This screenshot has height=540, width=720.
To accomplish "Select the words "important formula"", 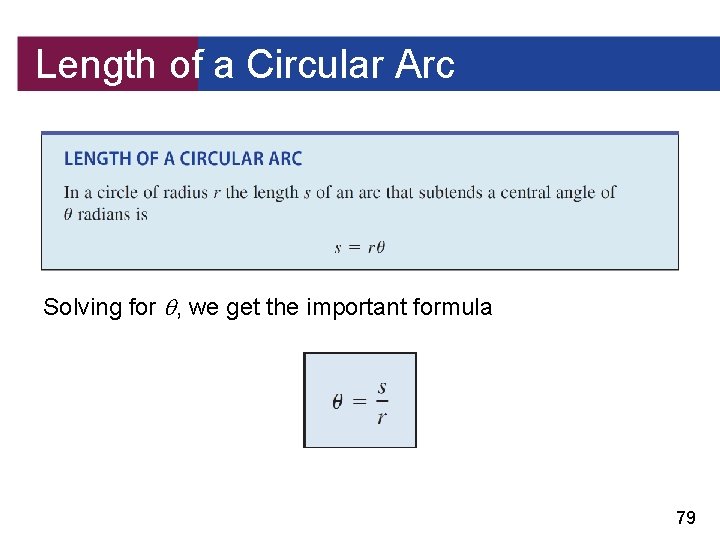I will [399, 307].
